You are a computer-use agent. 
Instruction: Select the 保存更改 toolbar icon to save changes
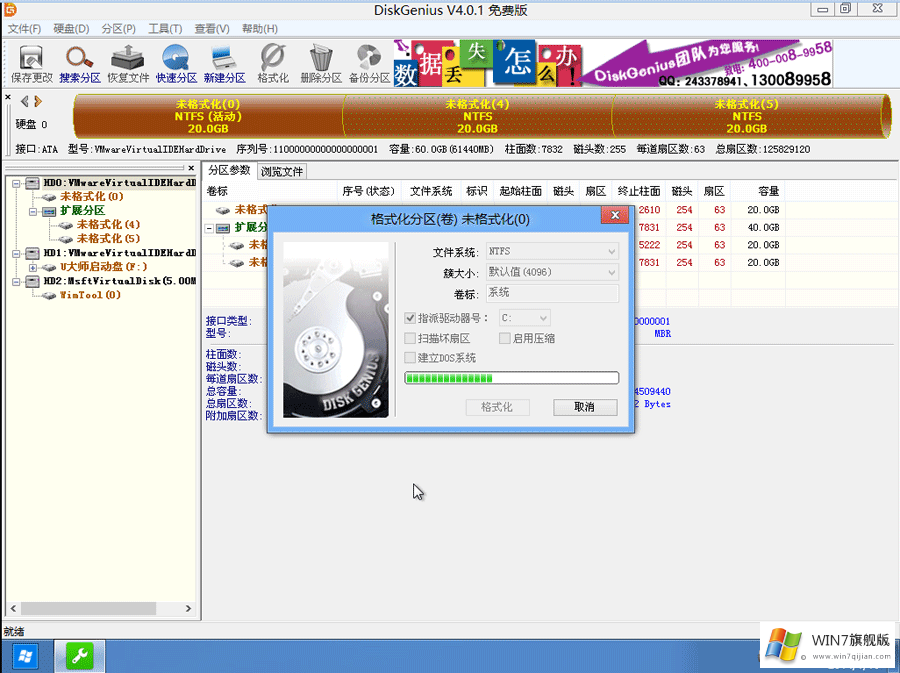(x=31, y=62)
